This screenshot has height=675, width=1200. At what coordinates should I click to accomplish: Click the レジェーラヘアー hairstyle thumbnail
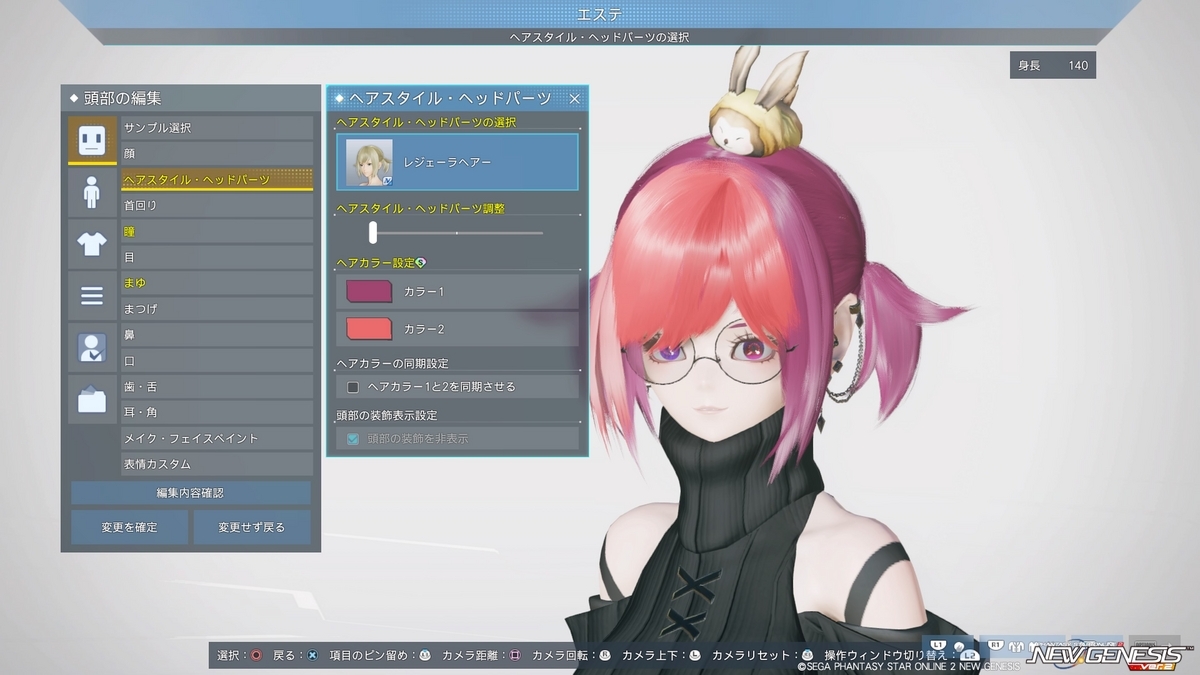pos(369,162)
